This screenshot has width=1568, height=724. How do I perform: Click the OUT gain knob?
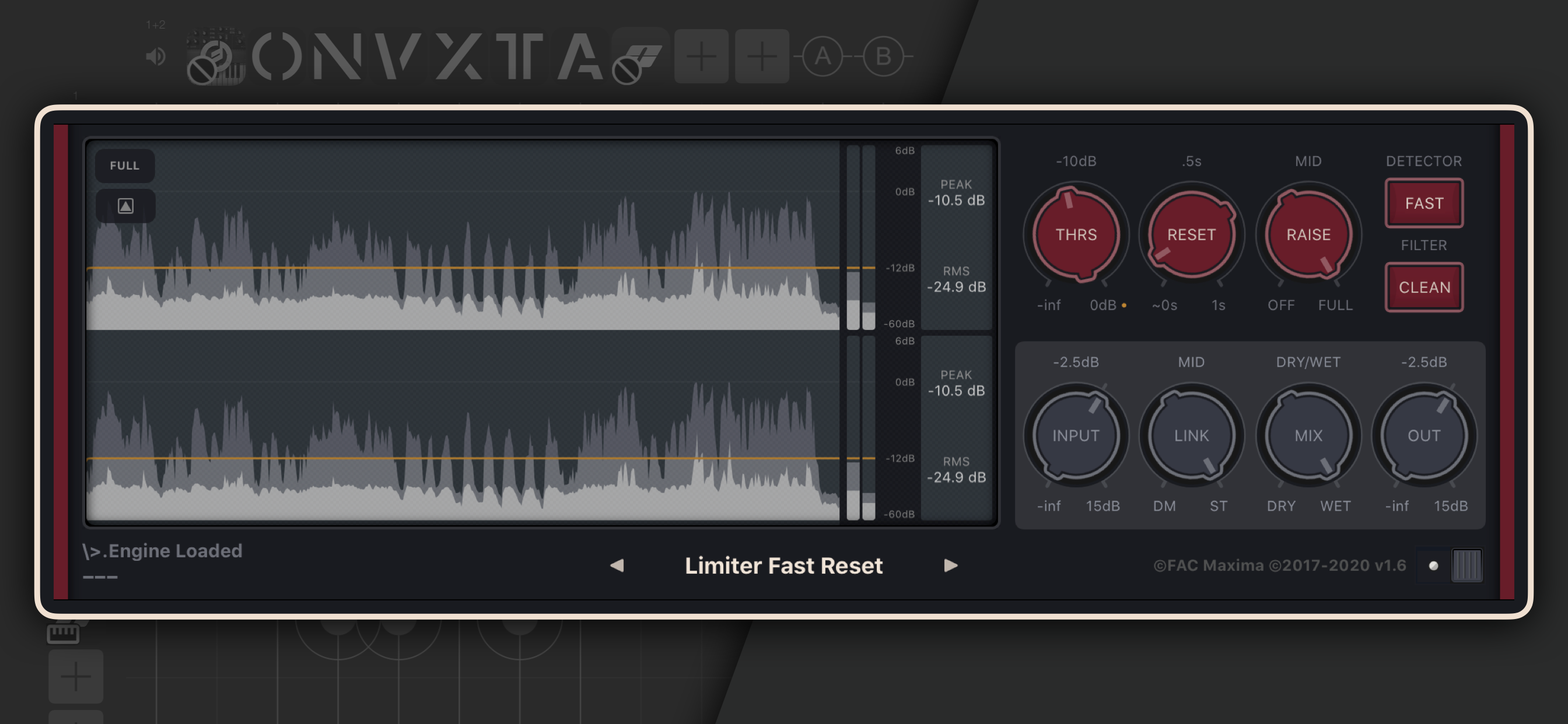point(1424,435)
